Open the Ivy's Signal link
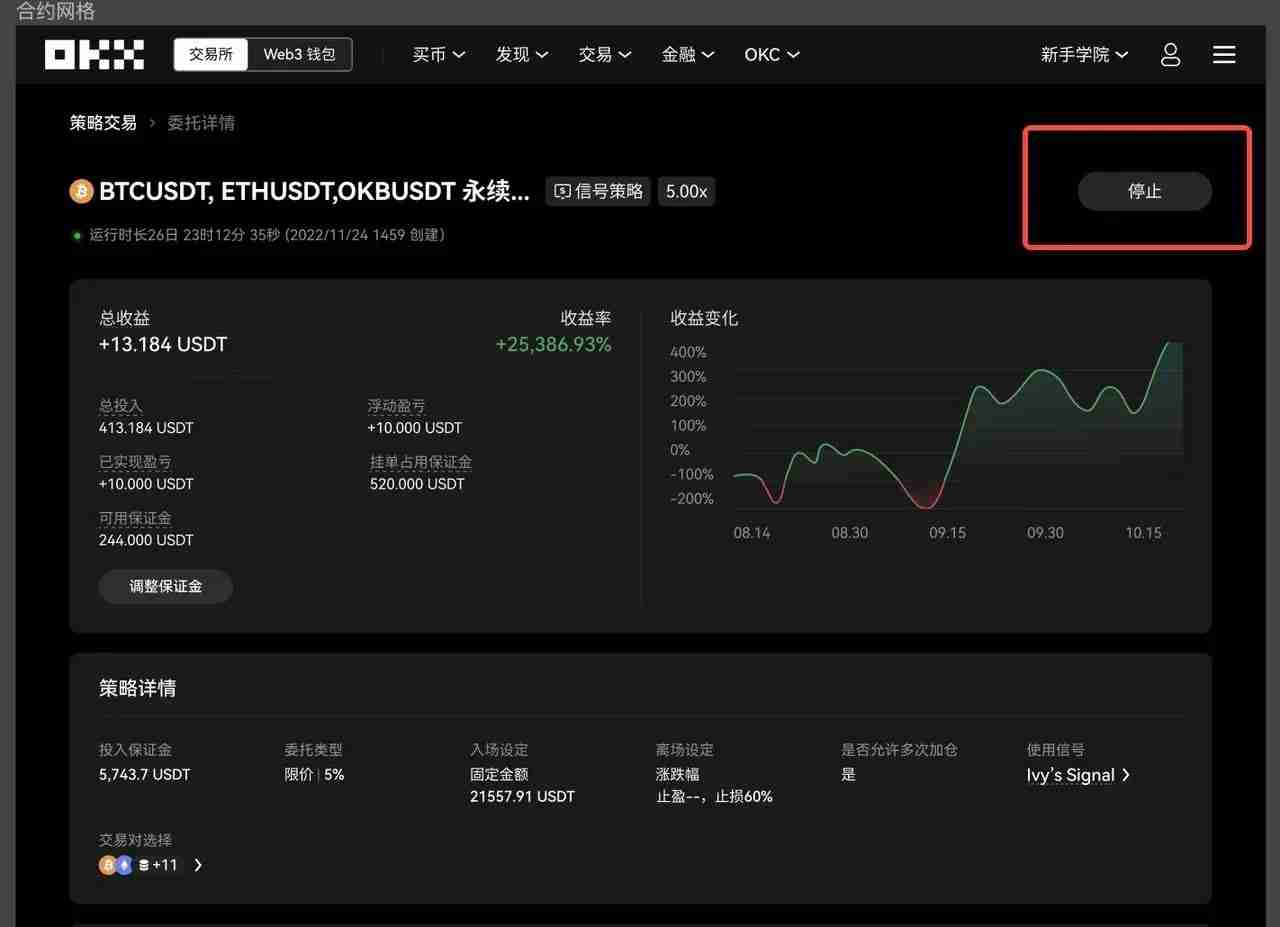This screenshot has height=927, width=1280. (x=1071, y=775)
